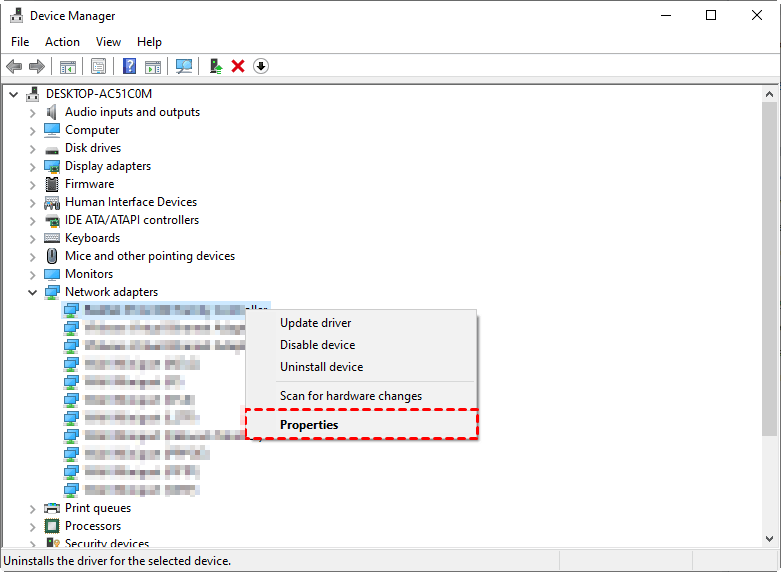Open the File menu
781x572 pixels.
click(x=20, y=42)
